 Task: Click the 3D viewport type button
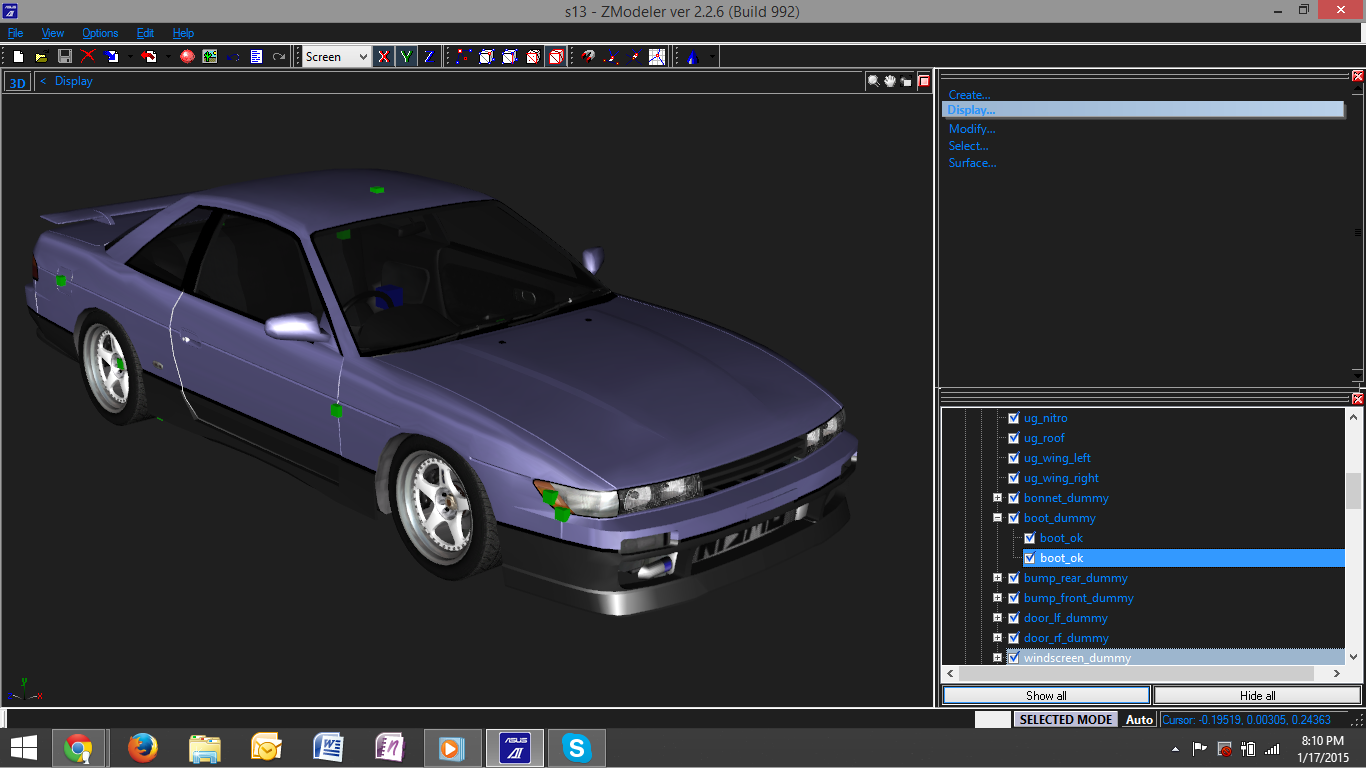[x=17, y=83]
